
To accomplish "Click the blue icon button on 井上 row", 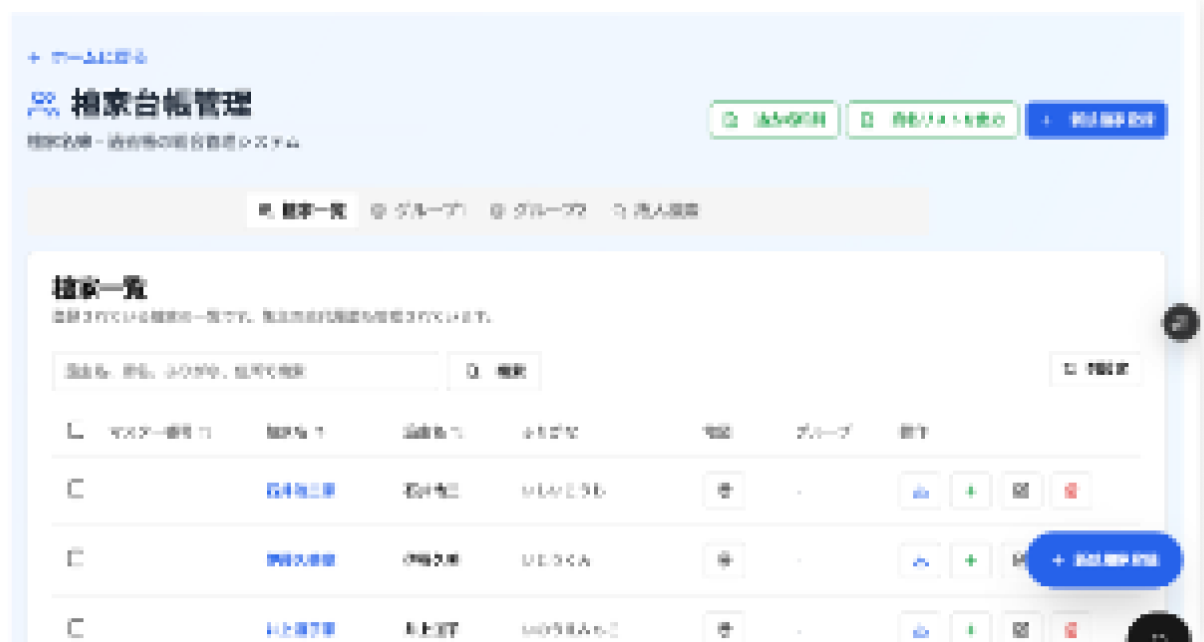I will 920,628.
